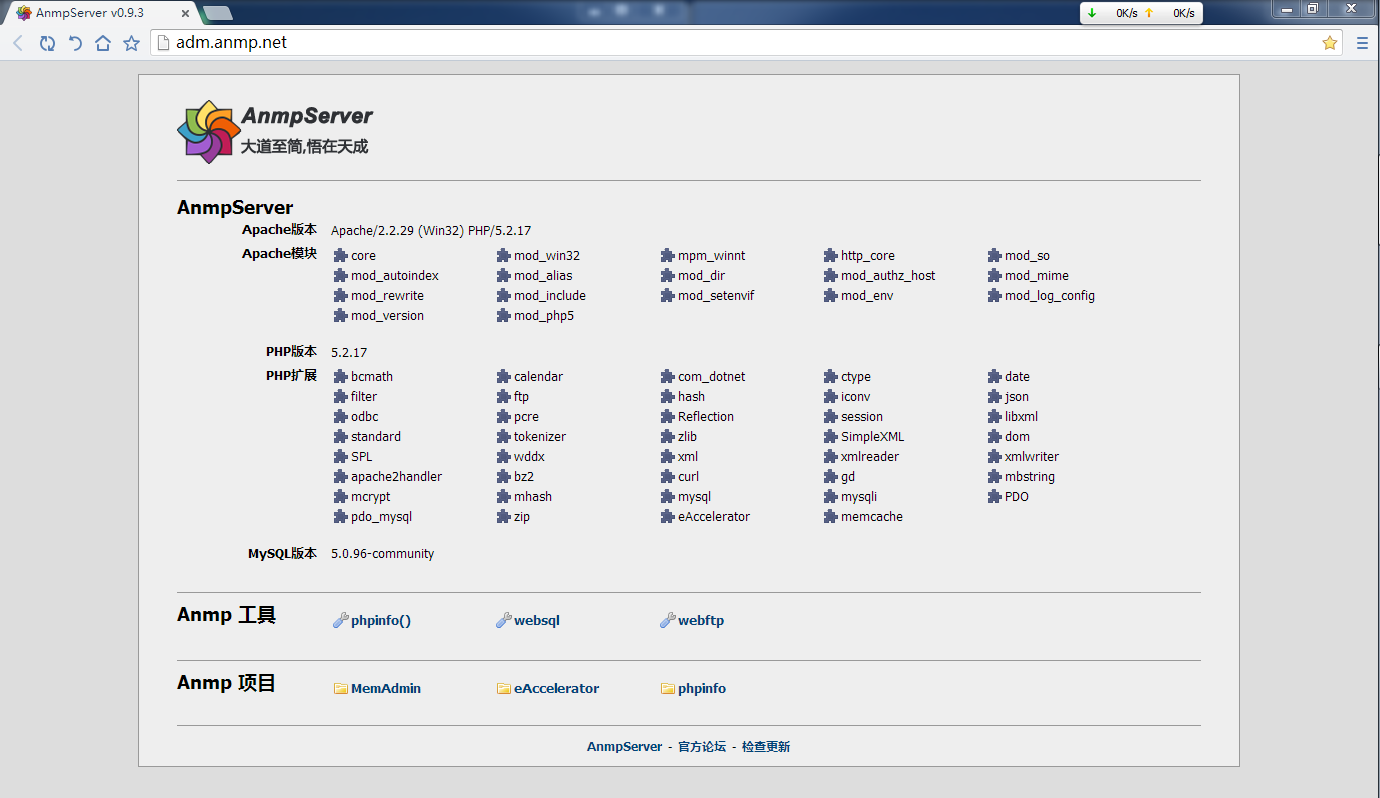Visit the 官方论坛 footer link
Screen dimensions: 1380x798
tap(702, 747)
